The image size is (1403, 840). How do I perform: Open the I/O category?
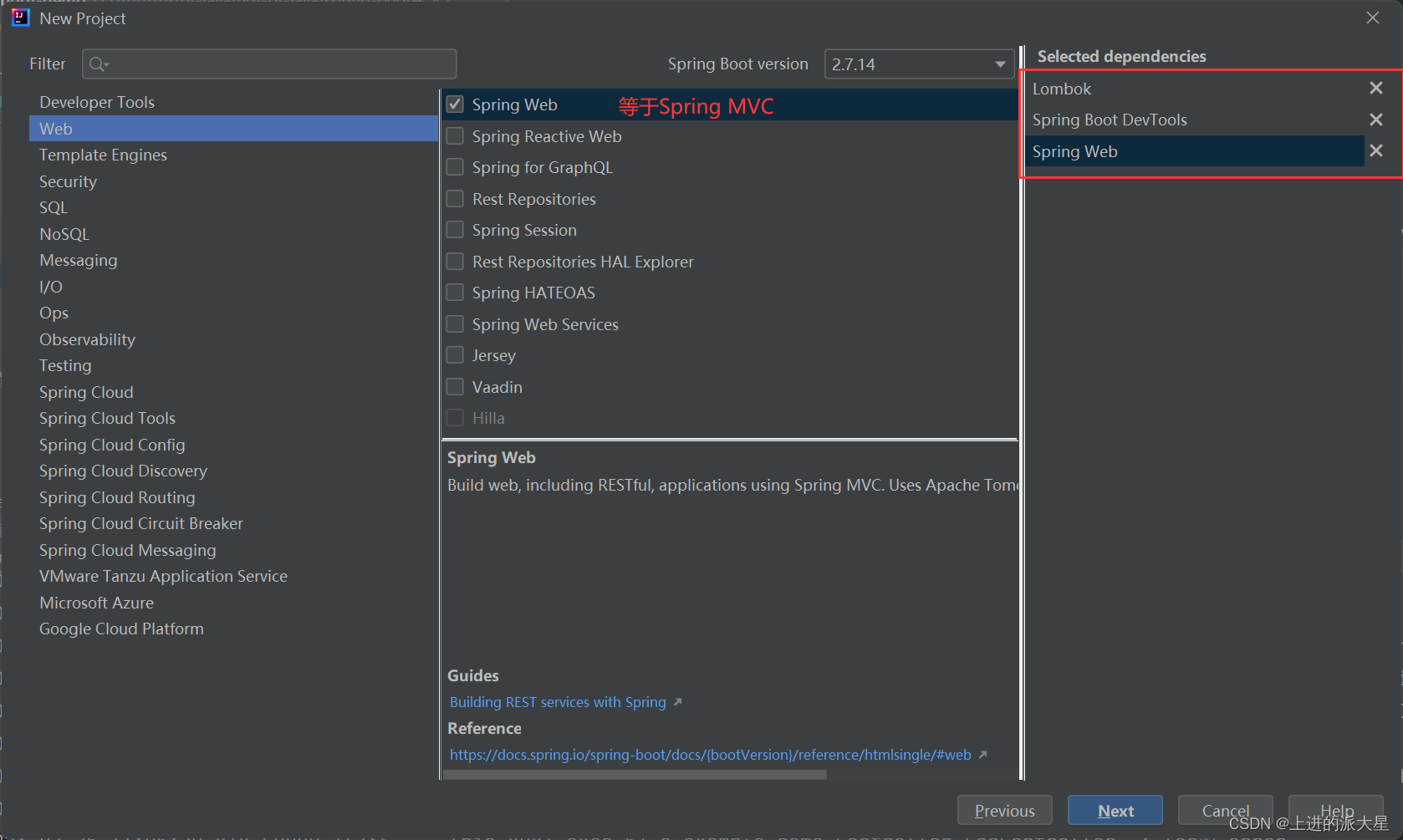[233, 287]
